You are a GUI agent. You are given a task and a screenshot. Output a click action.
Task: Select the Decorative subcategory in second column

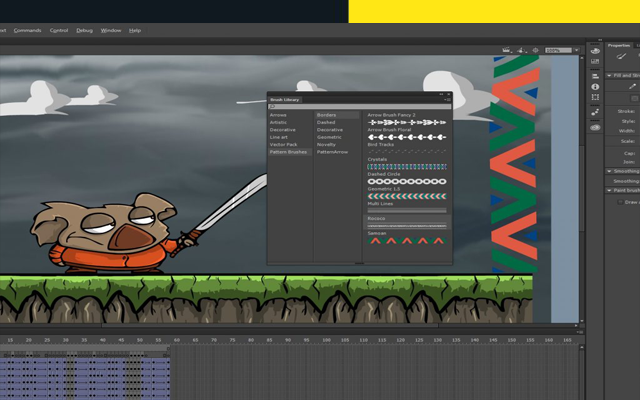(330, 130)
